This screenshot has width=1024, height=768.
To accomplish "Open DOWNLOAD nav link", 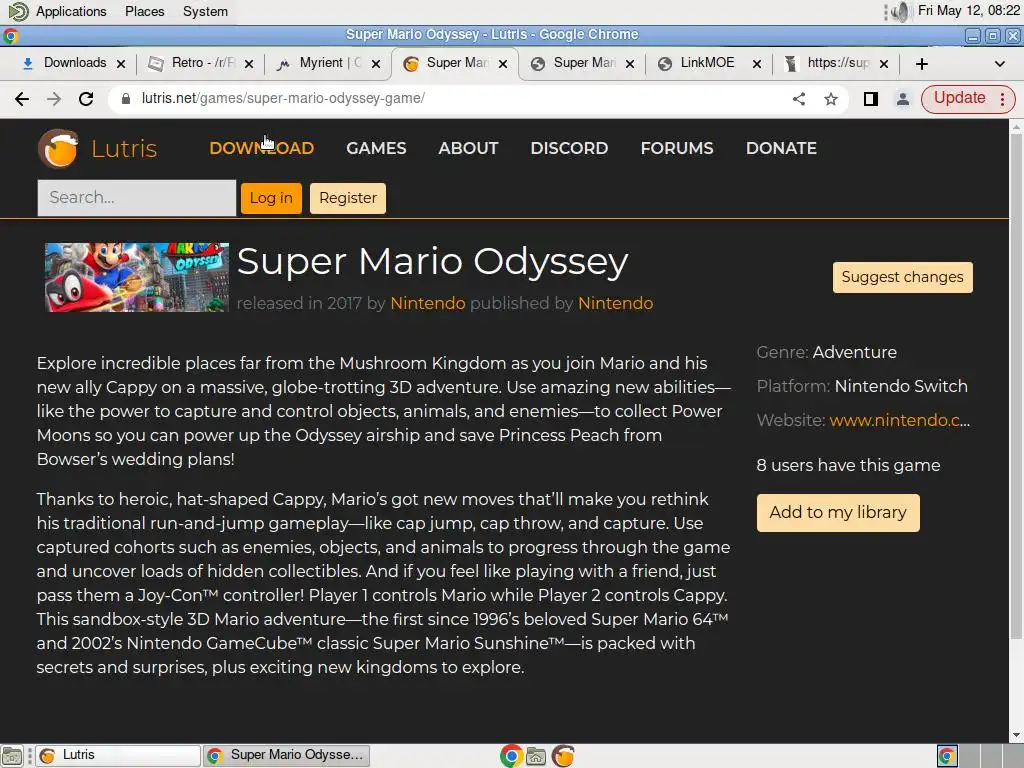I will (x=261, y=148).
